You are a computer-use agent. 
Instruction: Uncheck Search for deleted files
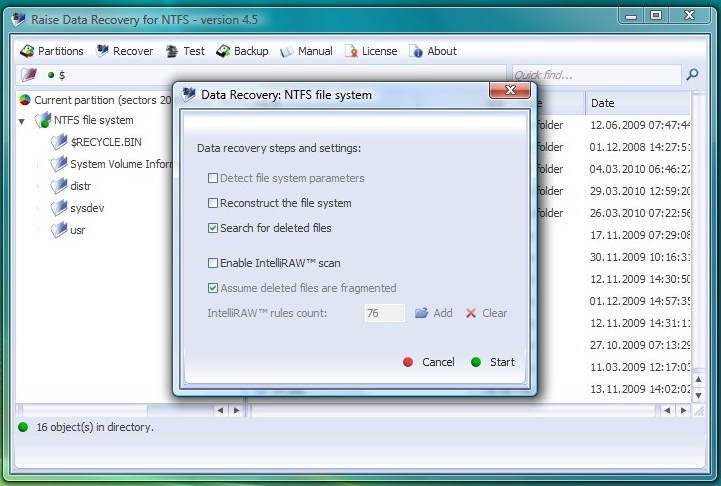pos(212,228)
